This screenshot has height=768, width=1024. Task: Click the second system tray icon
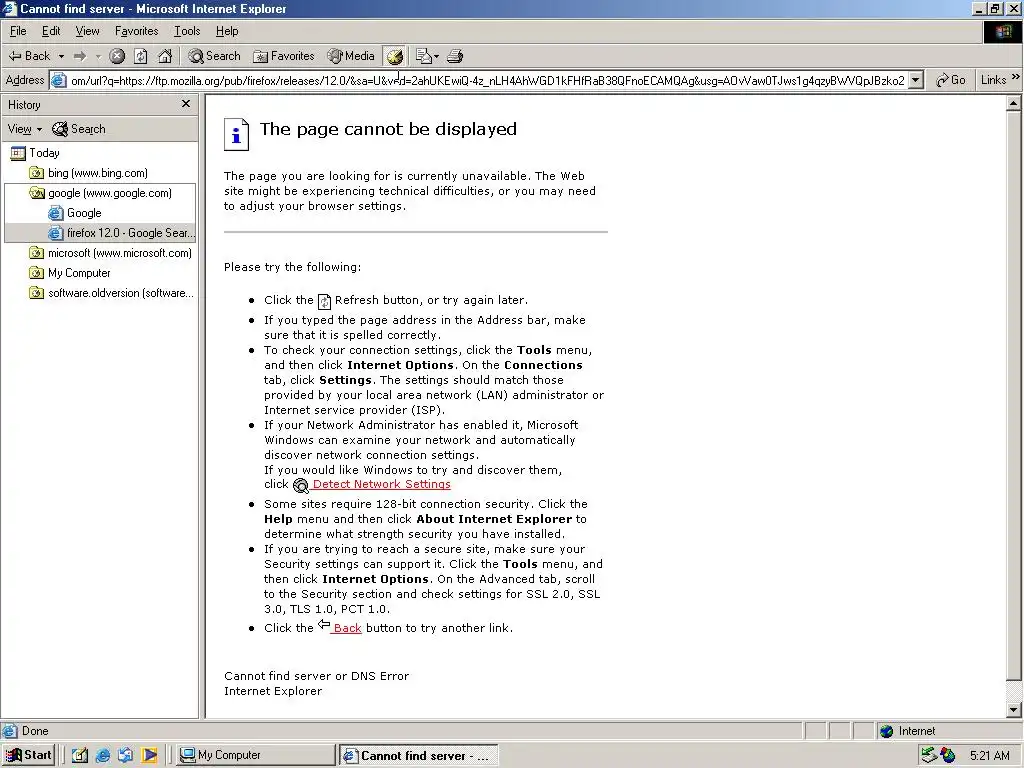tap(948, 756)
